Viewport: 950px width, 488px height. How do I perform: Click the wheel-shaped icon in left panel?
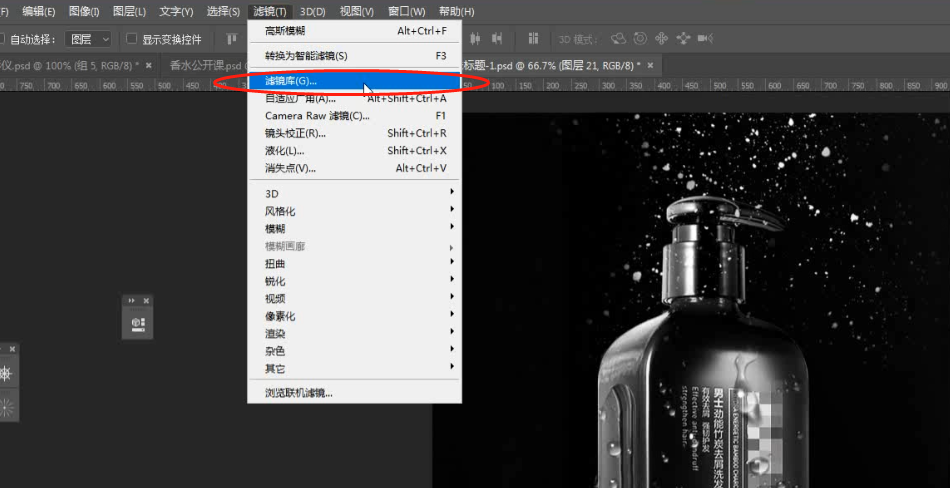[x=6, y=374]
